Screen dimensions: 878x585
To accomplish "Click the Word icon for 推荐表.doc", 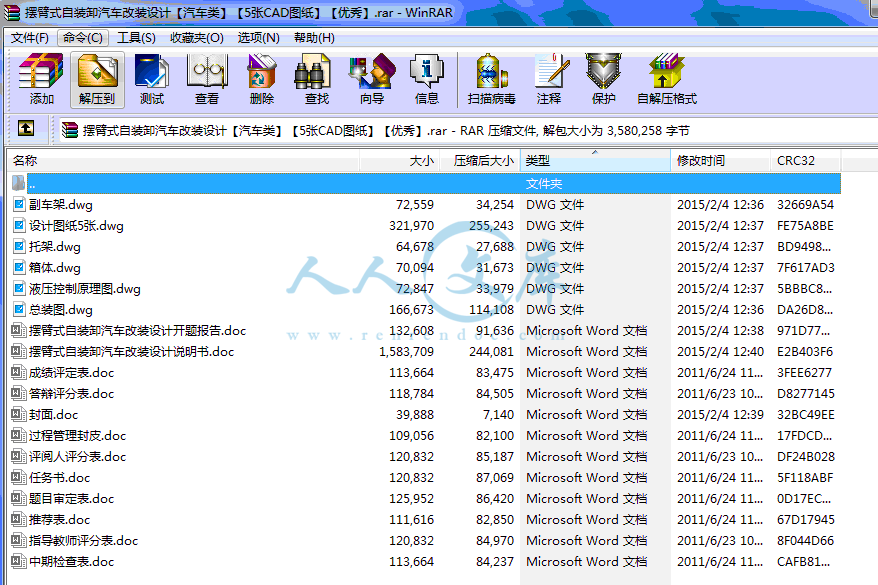I will (x=18, y=519).
